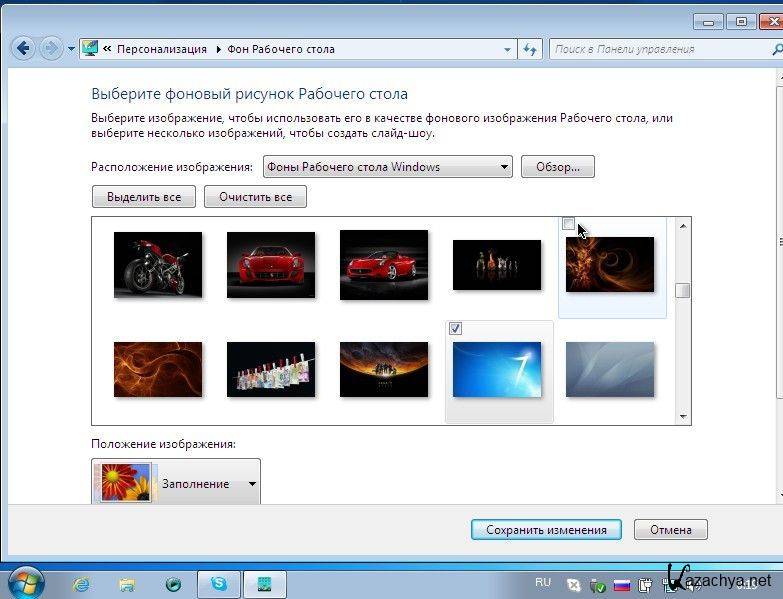This screenshot has height=599, width=783.
Task: Select the red Ducati motorcycle wallpaper
Action: [x=158, y=264]
